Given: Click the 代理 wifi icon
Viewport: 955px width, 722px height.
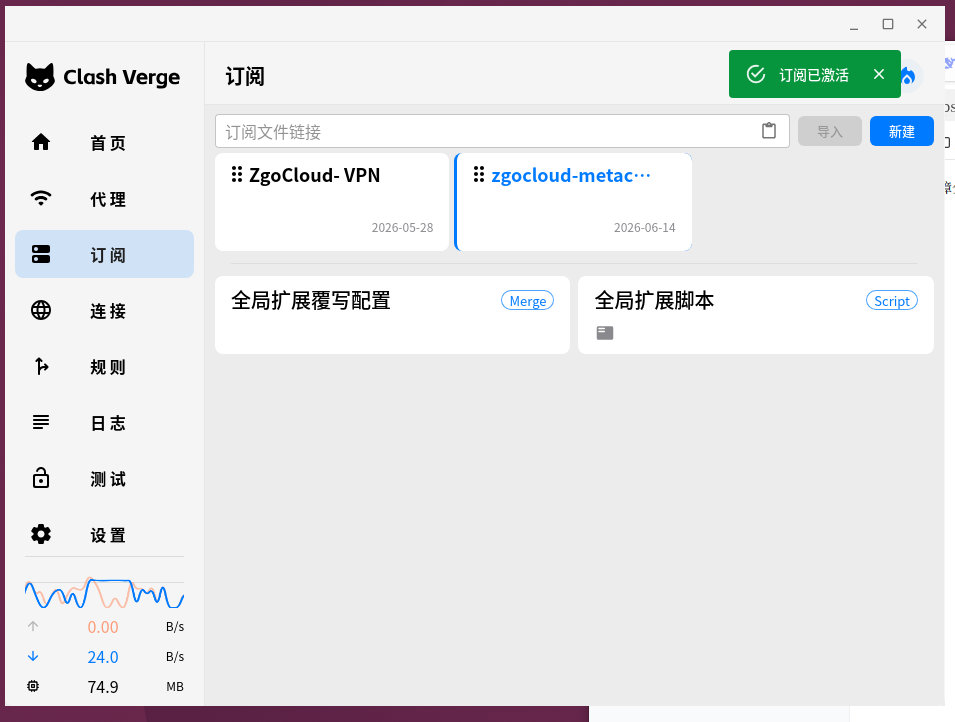Looking at the screenshot, I should point(41,198).
